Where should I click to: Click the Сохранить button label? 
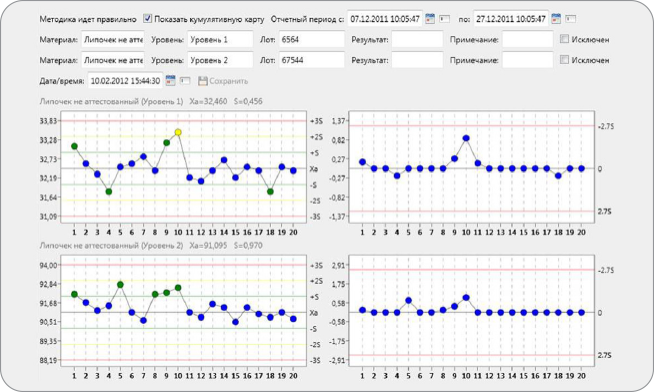tap(229, 81)
